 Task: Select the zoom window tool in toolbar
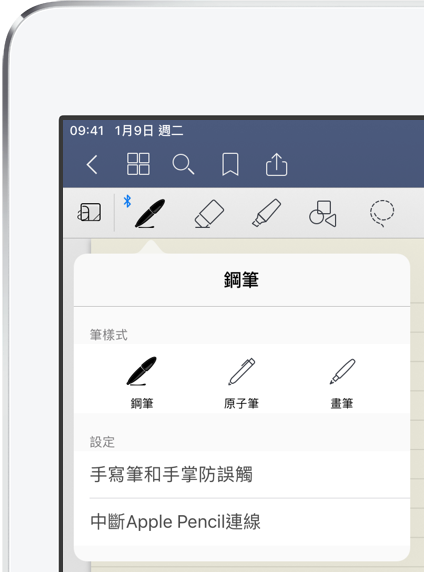[x=89, y=212]
